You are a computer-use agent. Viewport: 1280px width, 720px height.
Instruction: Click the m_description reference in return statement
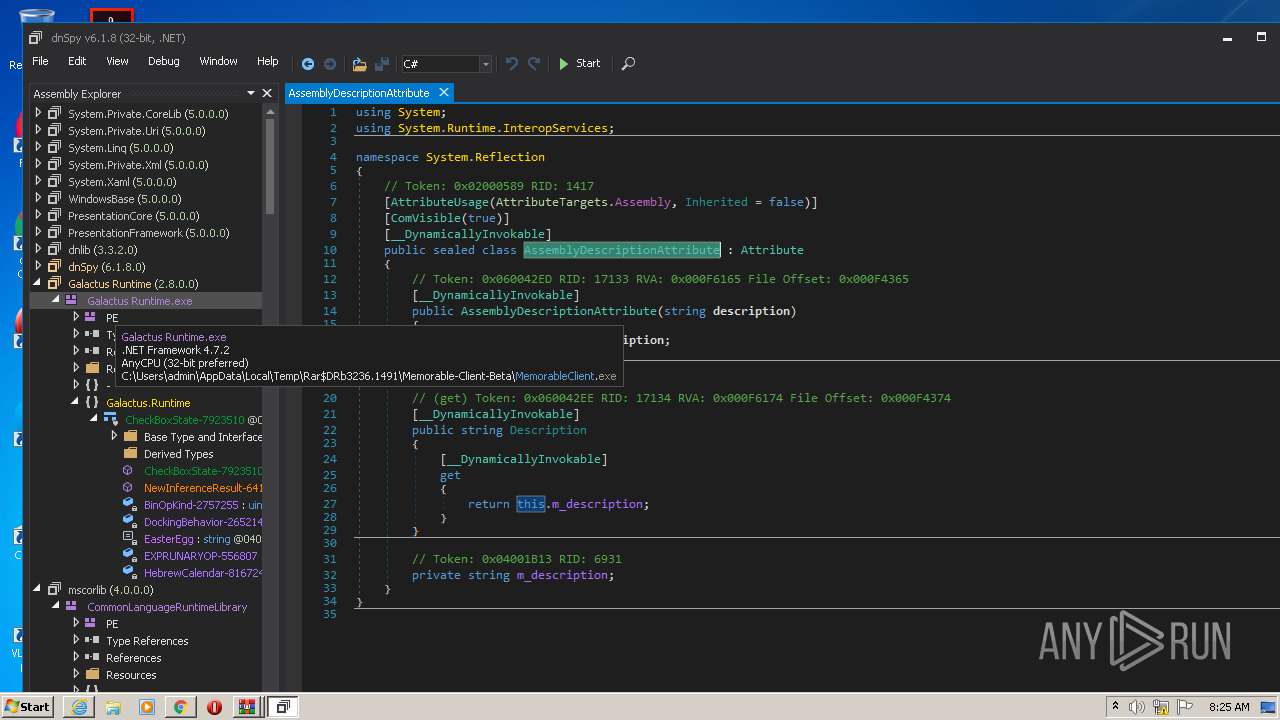(598, 504)
